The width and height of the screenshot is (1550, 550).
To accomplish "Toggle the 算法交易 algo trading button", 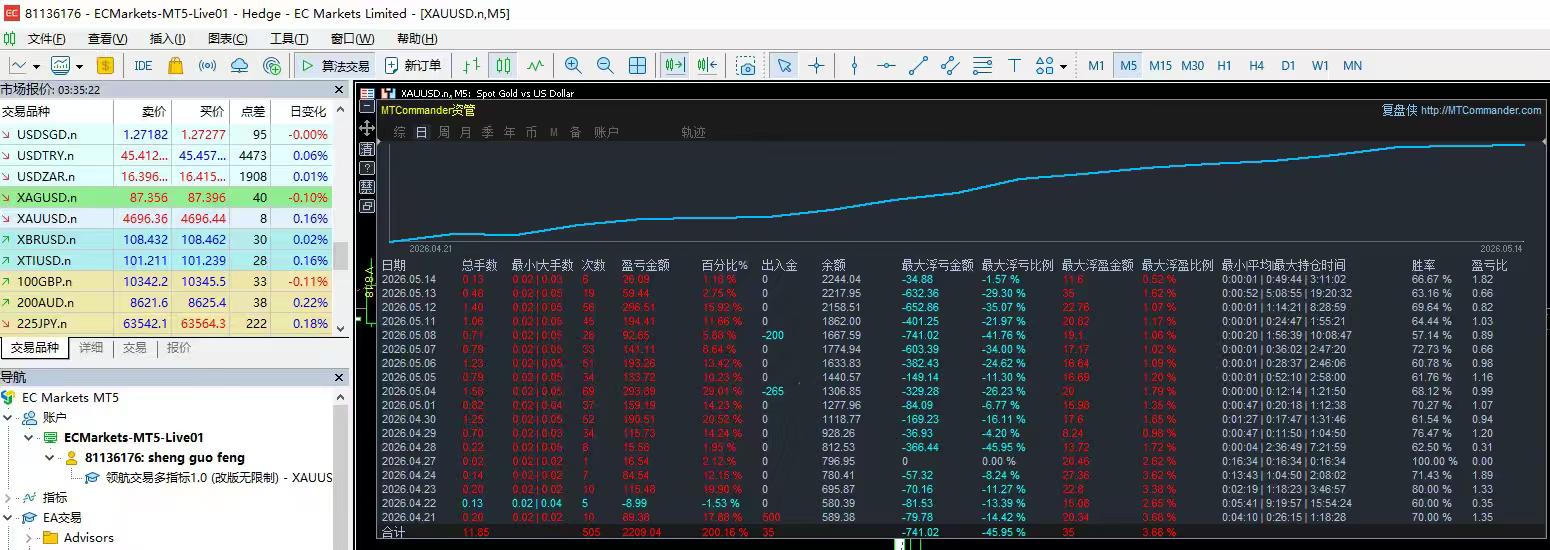I will click(335, 66).
